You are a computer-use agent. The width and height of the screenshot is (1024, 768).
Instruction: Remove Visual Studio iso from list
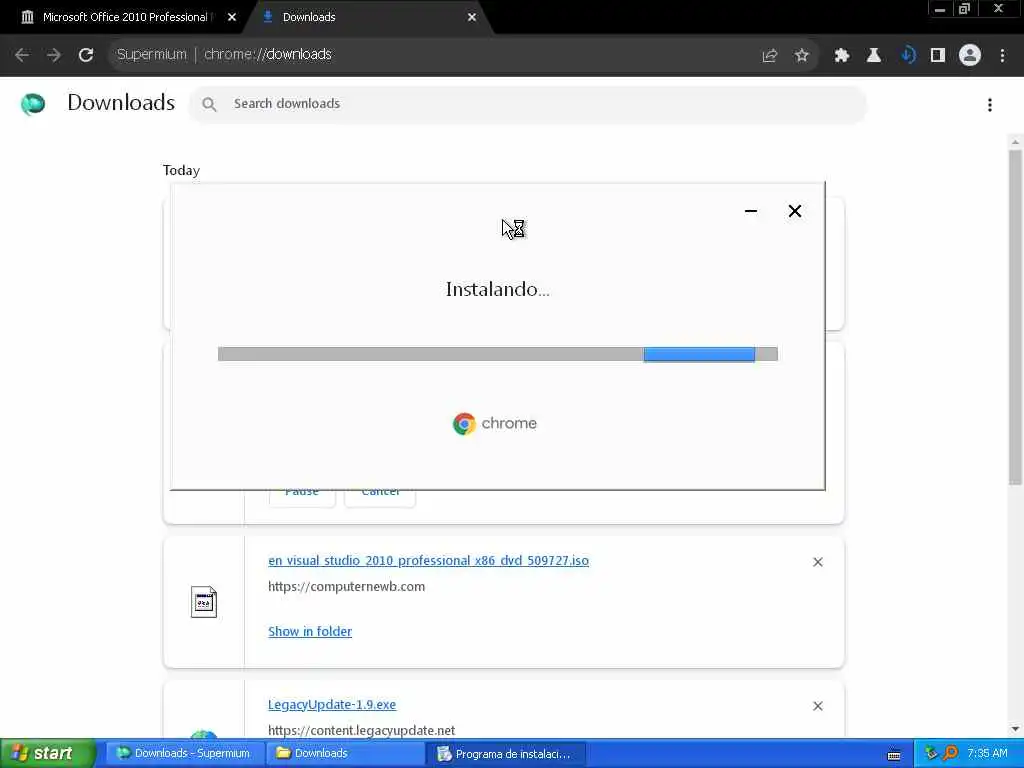point(818,562)
